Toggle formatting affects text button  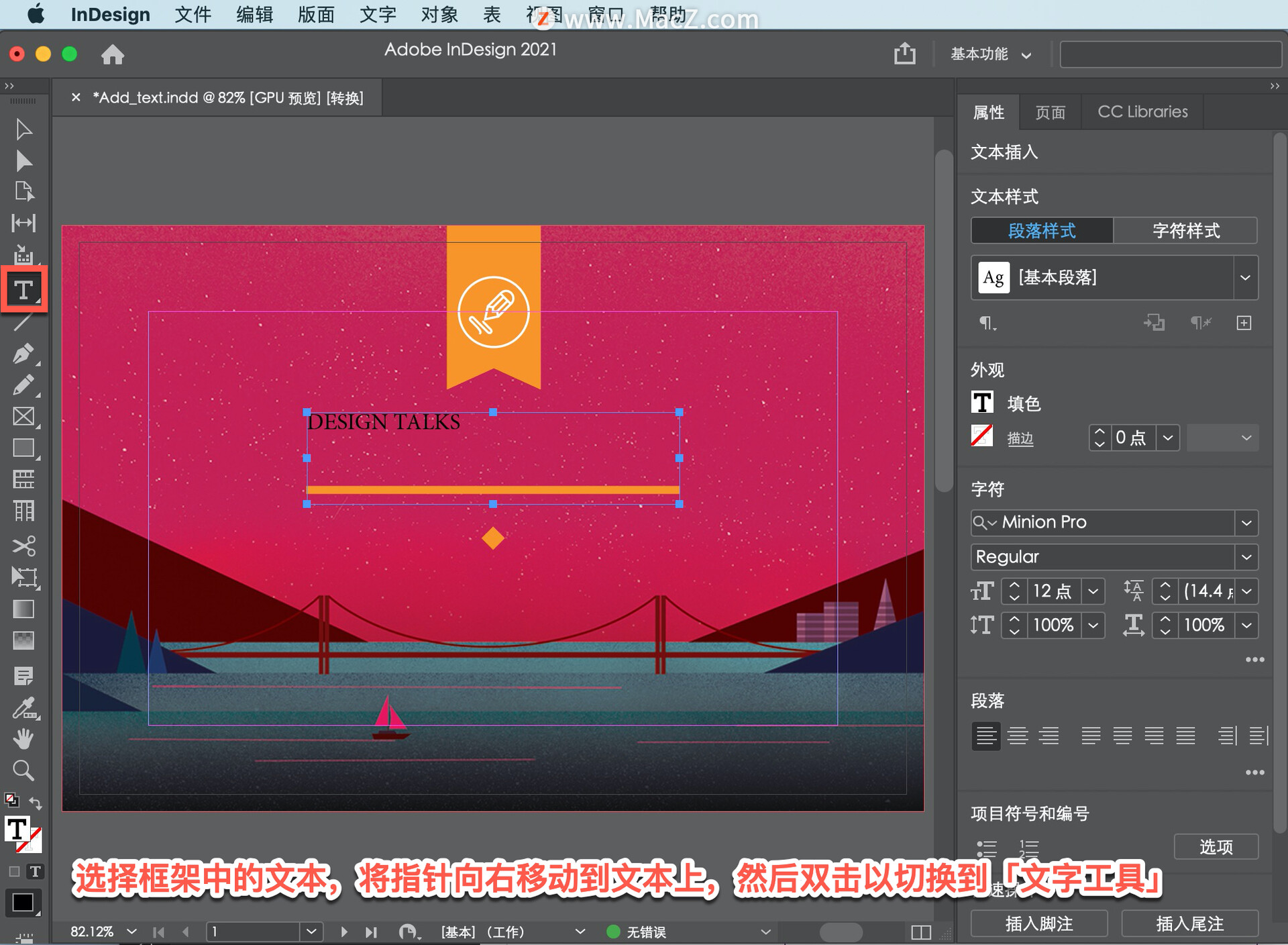(35, 871)
